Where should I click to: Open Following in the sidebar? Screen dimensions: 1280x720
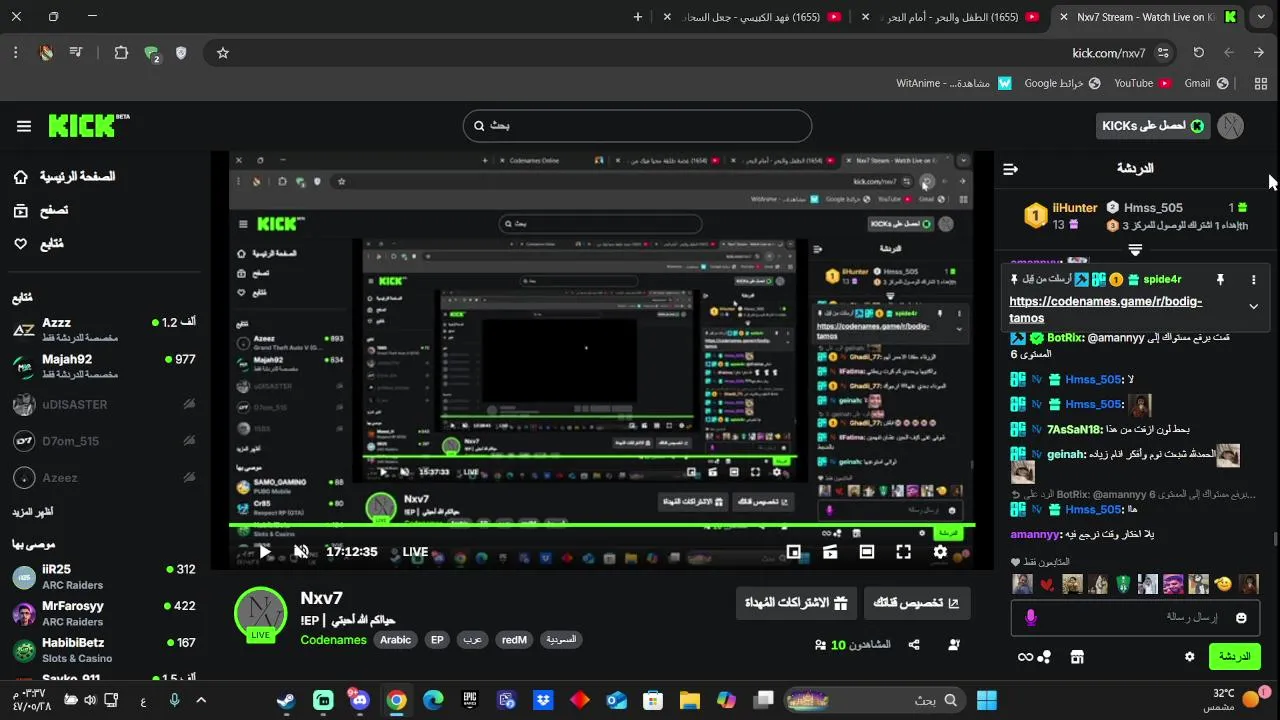tap(39, 244)
